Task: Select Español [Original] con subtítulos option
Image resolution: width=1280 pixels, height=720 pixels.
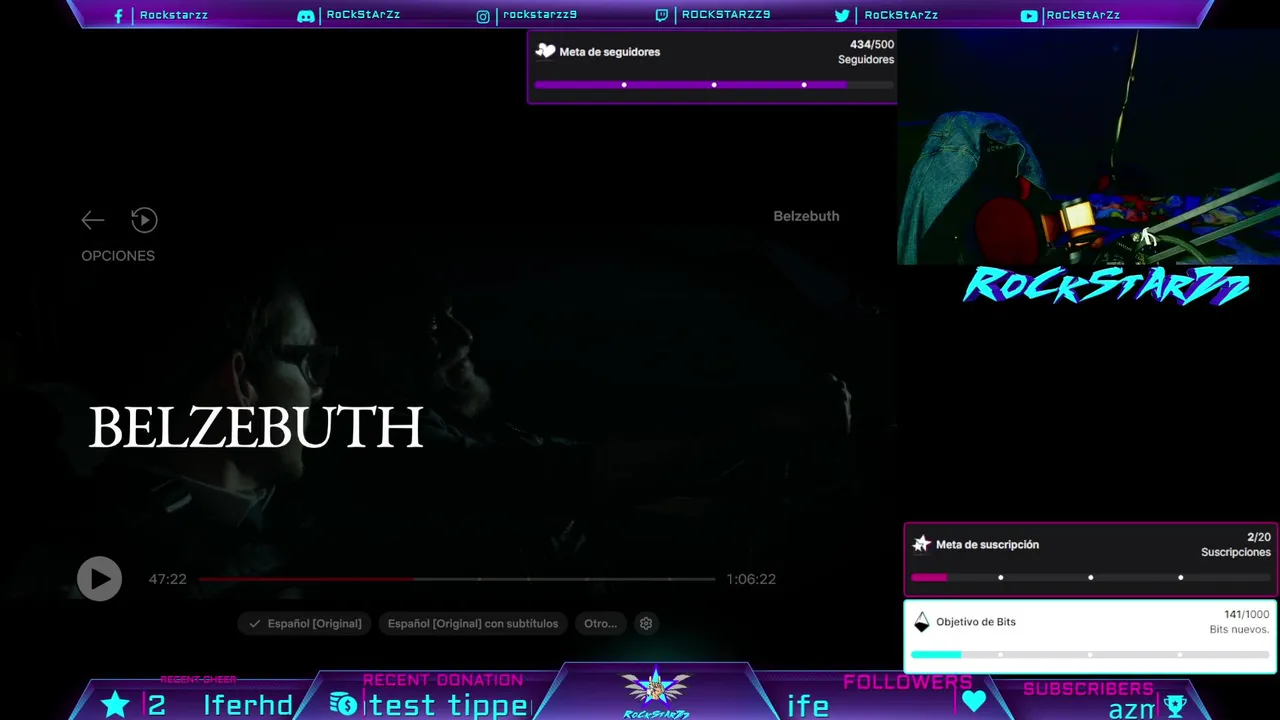Action: [x=473, y=623]
